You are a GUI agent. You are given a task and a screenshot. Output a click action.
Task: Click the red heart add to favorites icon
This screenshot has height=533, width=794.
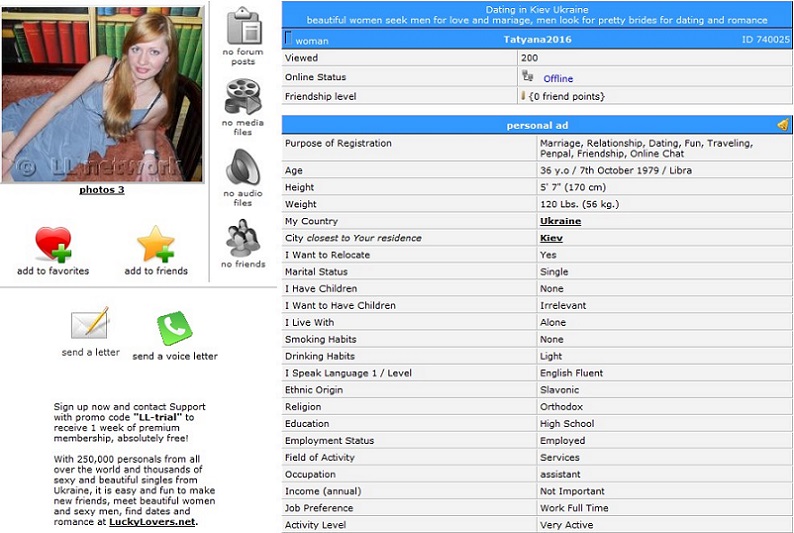tap(53, 244)
